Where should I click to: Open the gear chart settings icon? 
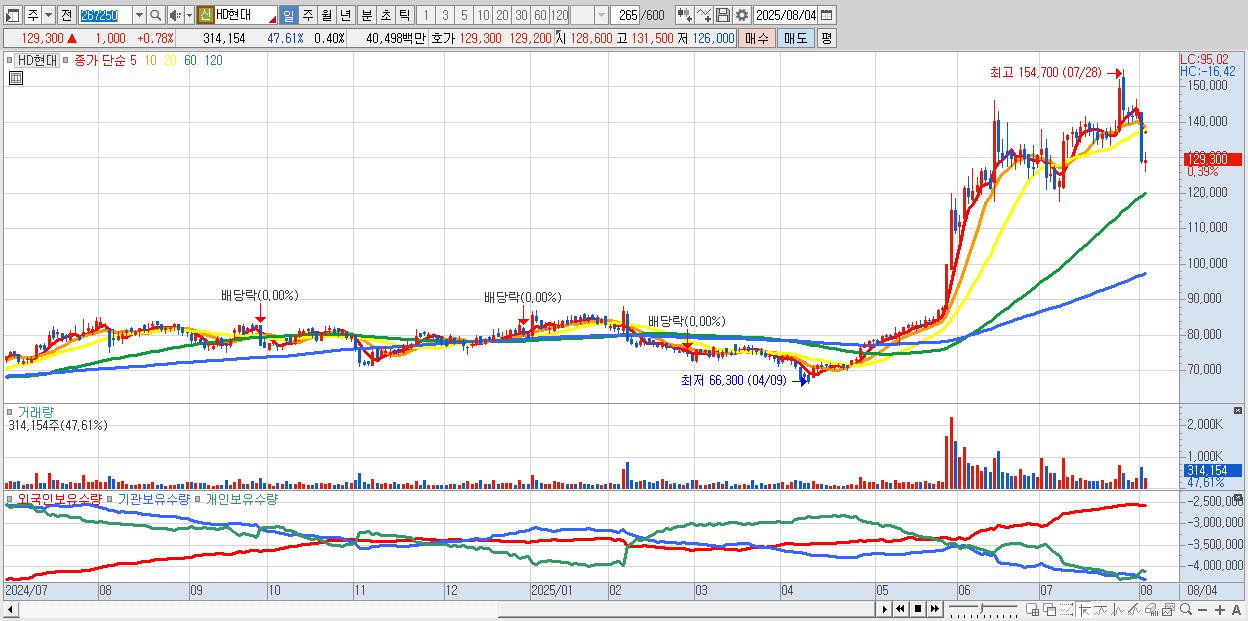742,15
